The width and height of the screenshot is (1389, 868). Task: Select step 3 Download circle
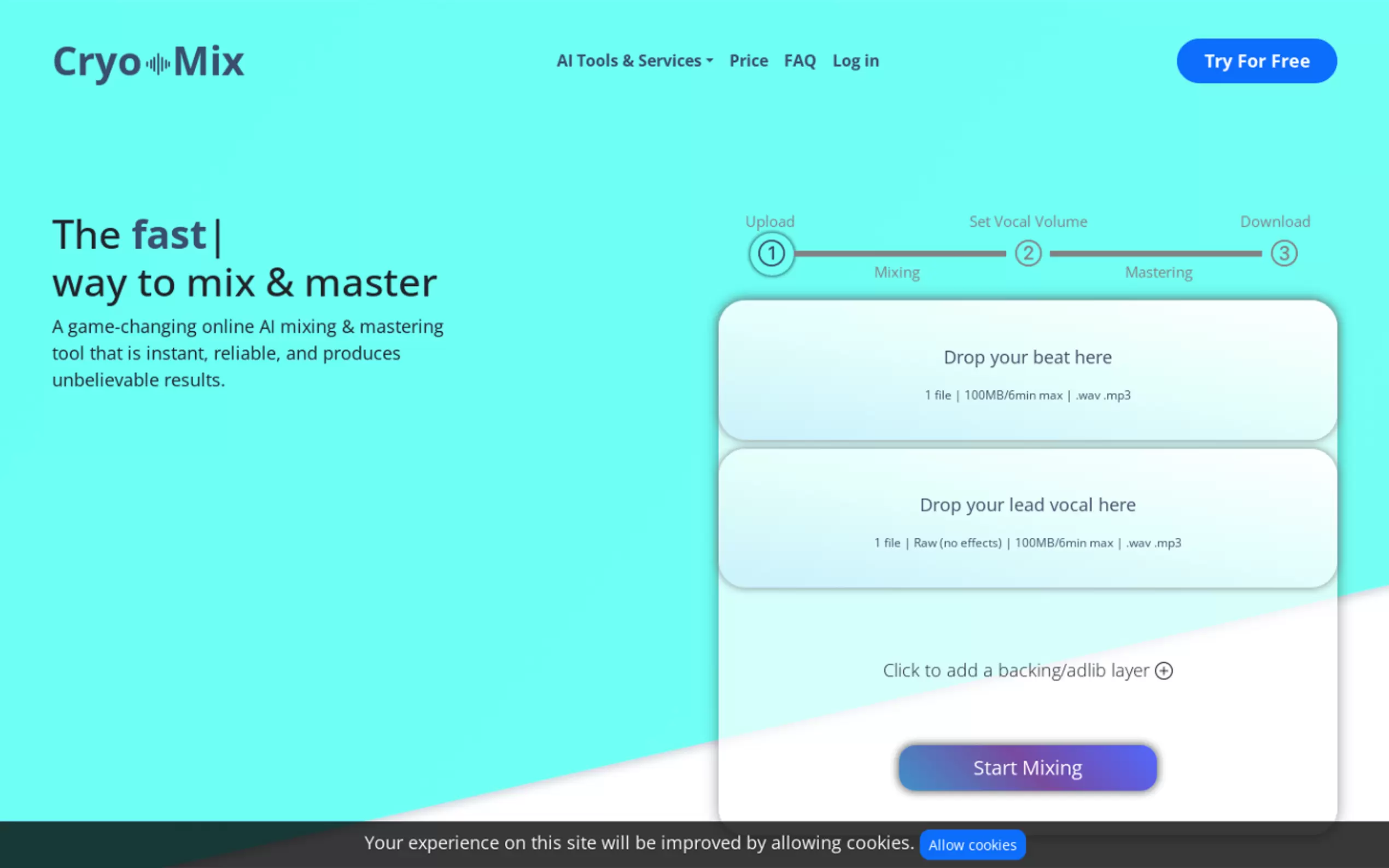point(1283,254)
